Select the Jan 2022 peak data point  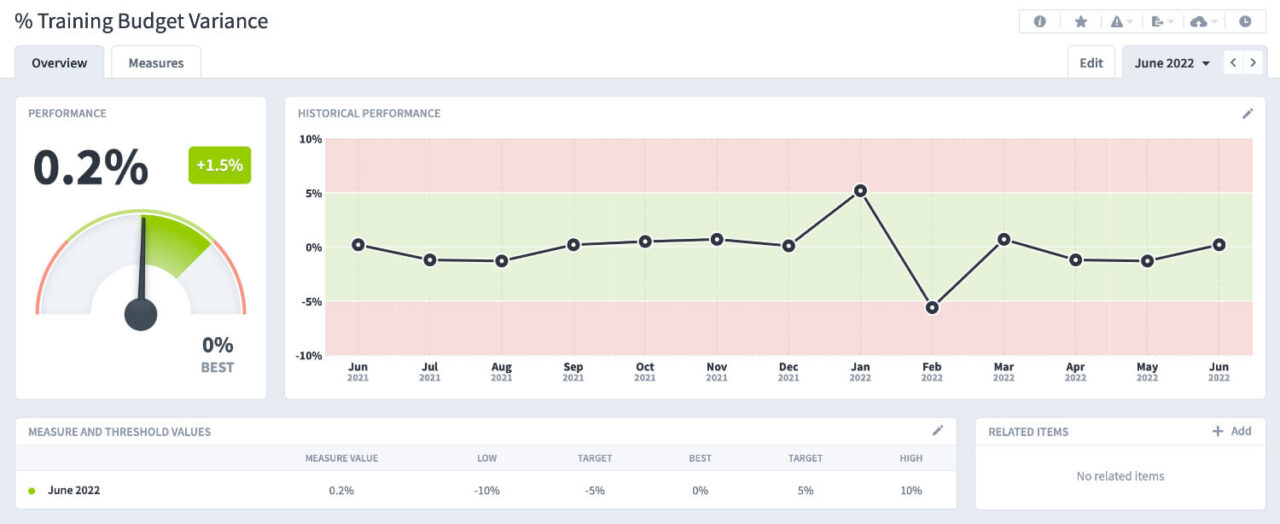pyautogui.click(x=860, y=190)
